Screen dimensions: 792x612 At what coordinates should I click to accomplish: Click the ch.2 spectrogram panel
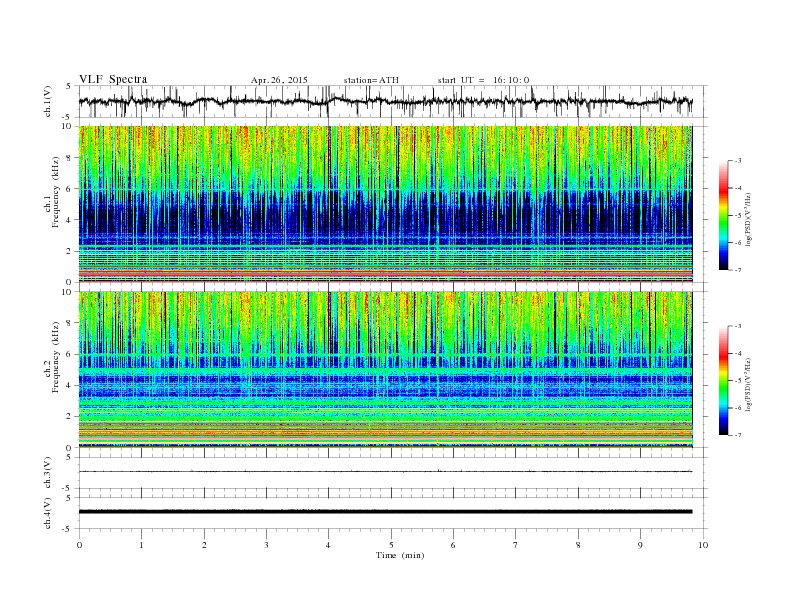[x=385, y=370]
